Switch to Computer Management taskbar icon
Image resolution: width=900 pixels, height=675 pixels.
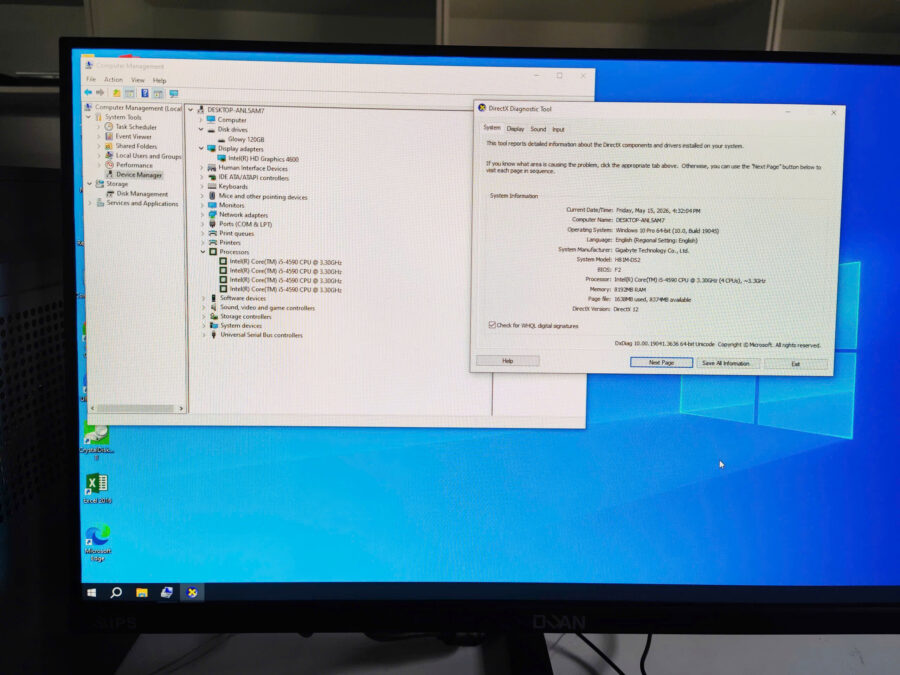click(x=167, y=592)
